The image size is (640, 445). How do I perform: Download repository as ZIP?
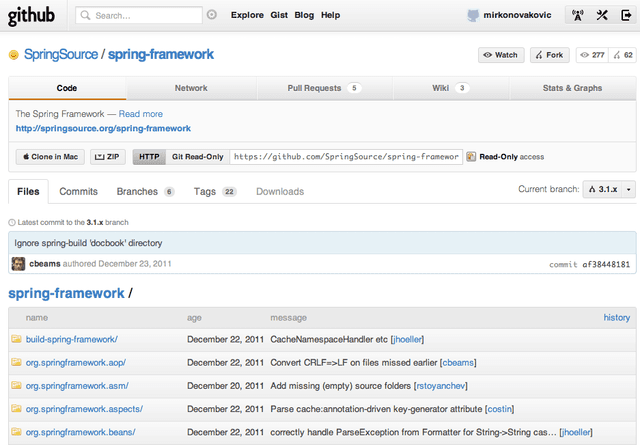click(x=108, y=157)
